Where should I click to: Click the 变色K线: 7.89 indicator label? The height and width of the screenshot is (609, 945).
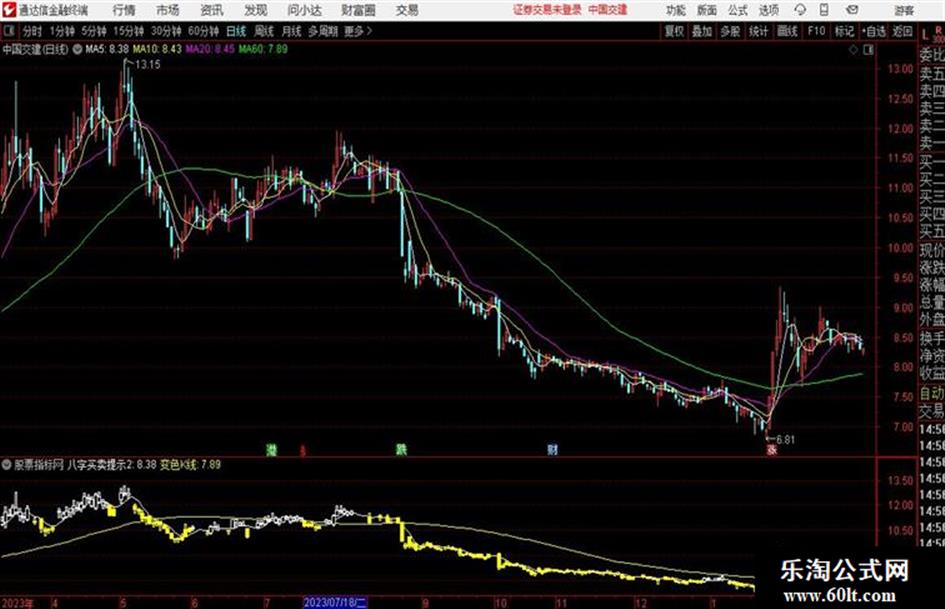click(190, 465)
